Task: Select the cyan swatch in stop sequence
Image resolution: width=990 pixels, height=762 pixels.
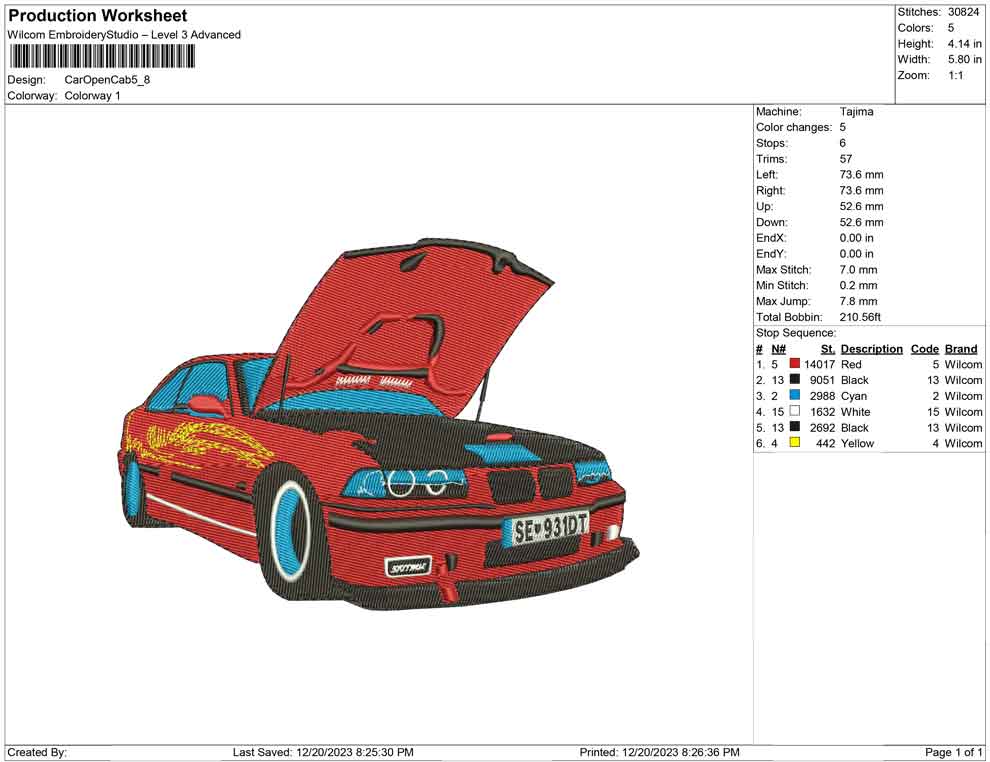Action: tap(795, 396)
